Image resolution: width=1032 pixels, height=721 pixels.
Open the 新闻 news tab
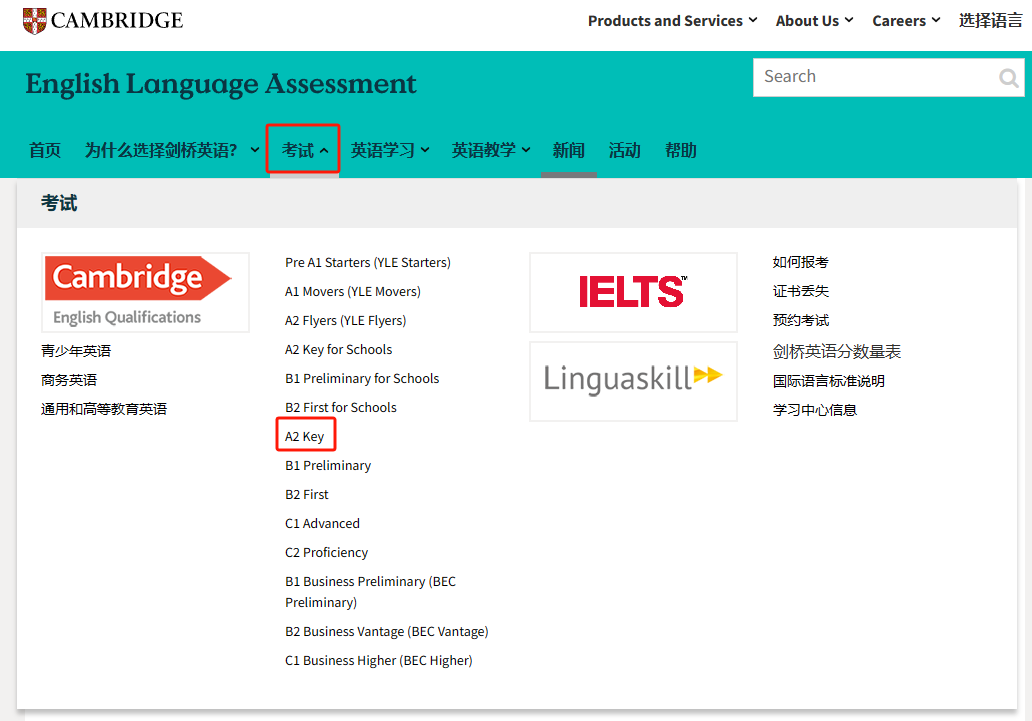pos(569,150)
